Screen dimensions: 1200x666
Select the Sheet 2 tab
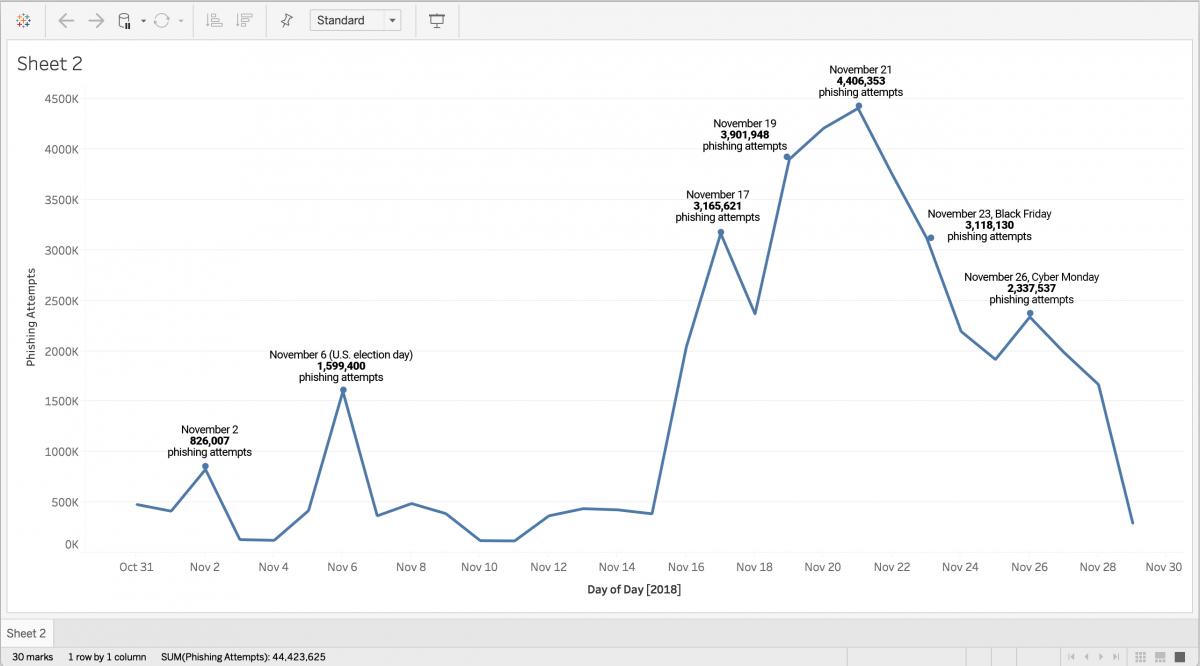click(27, 633)
